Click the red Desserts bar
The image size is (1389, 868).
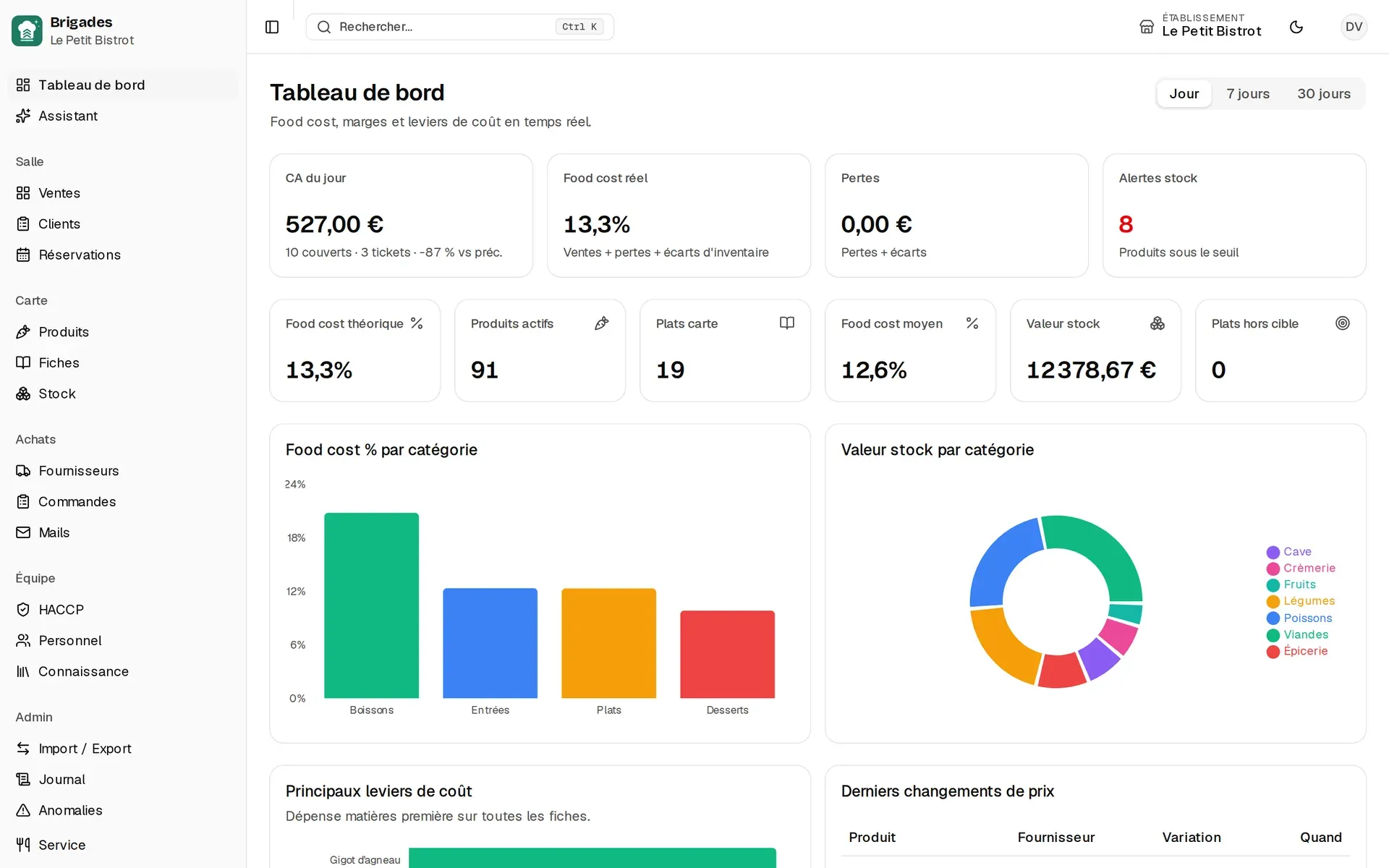point(727,655)
